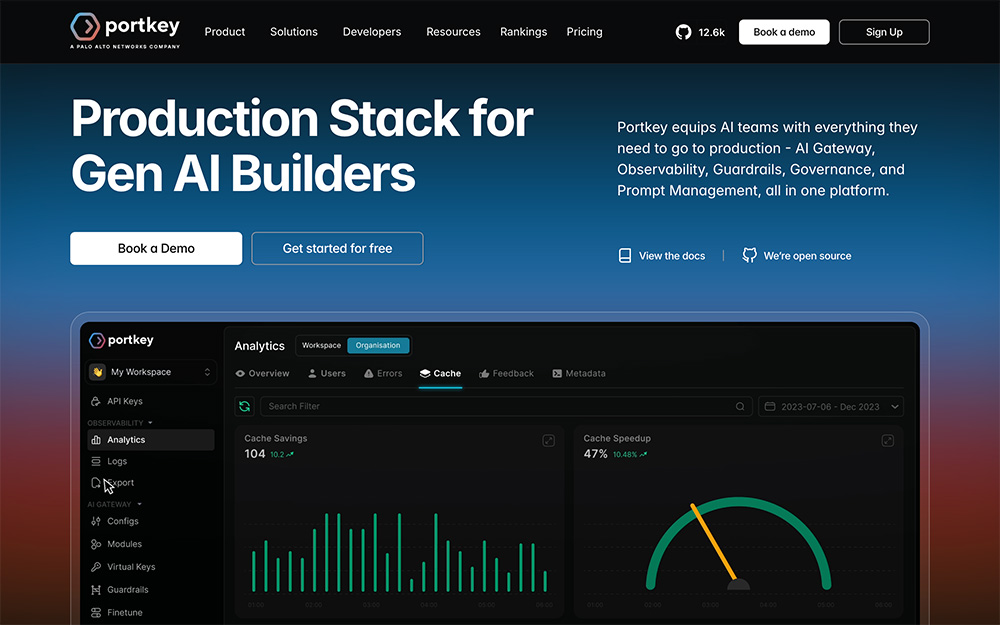Click the Modules icon in sidebar
1000x625 pixels.
[96, 544]
